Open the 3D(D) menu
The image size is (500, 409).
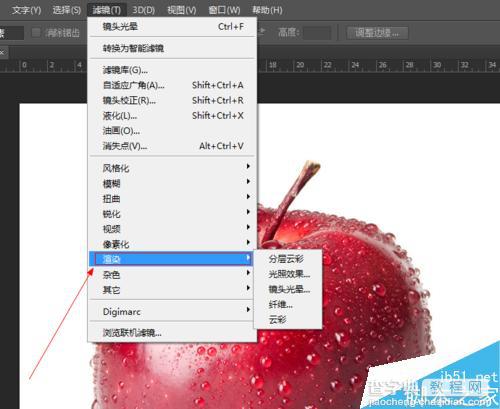(143, 10)
